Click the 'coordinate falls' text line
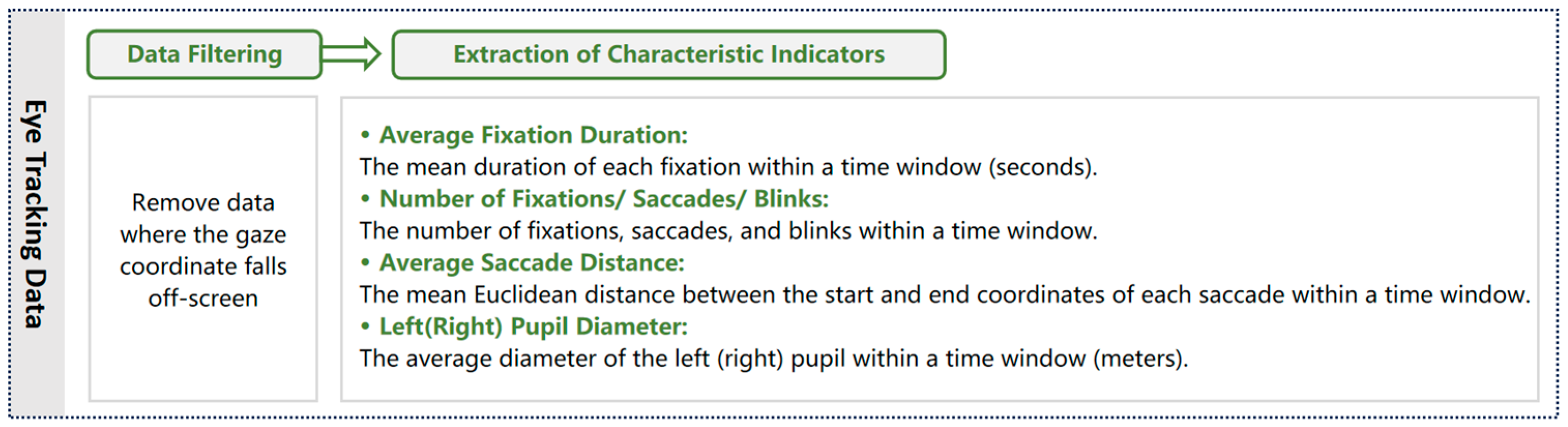1568x427 pixels. [203, 266]
